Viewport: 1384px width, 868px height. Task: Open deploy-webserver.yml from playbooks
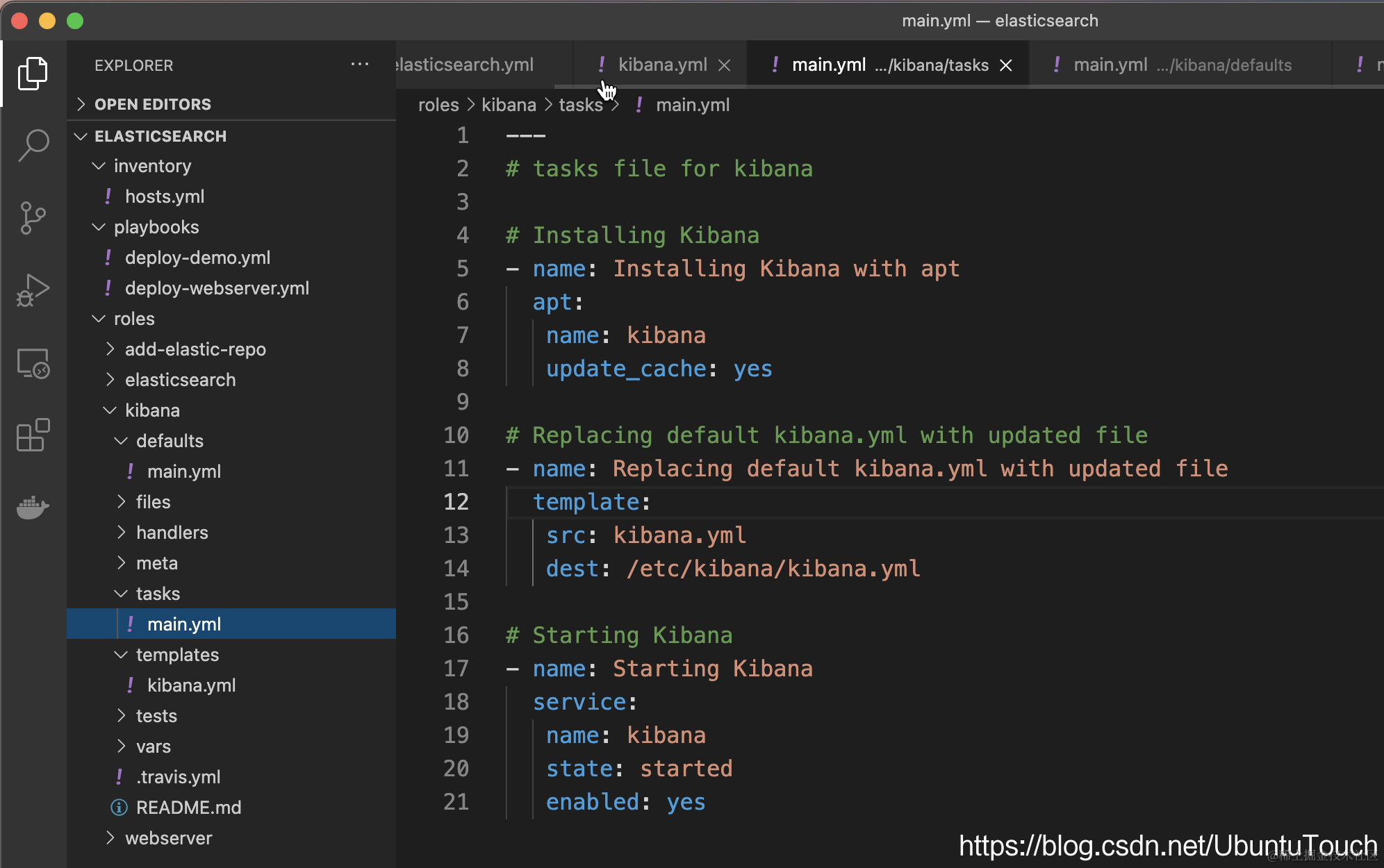(x=217, y=288)
